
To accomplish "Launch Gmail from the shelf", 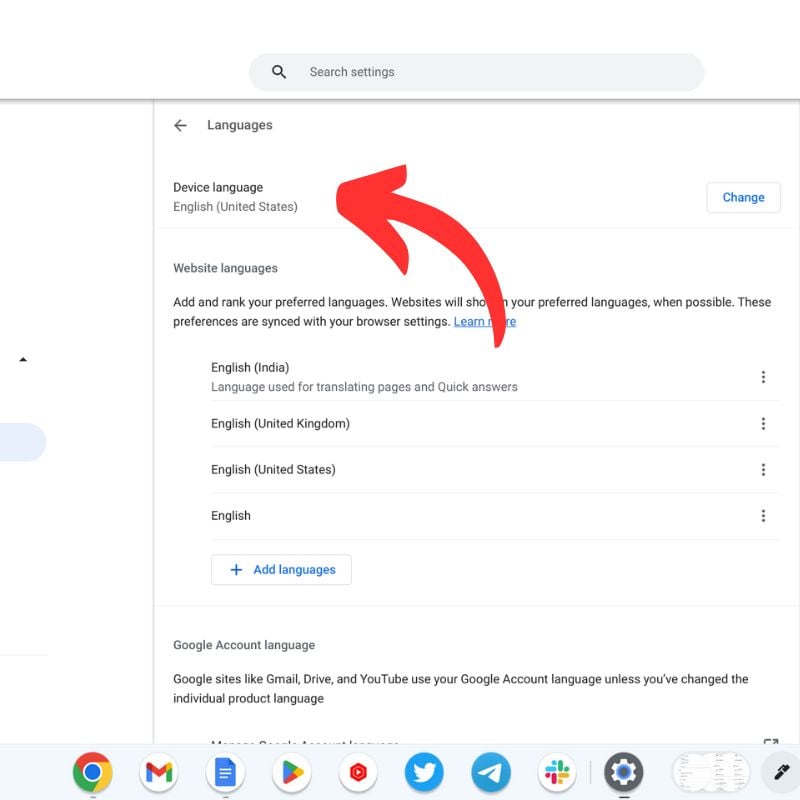I will tap(158, 772).
